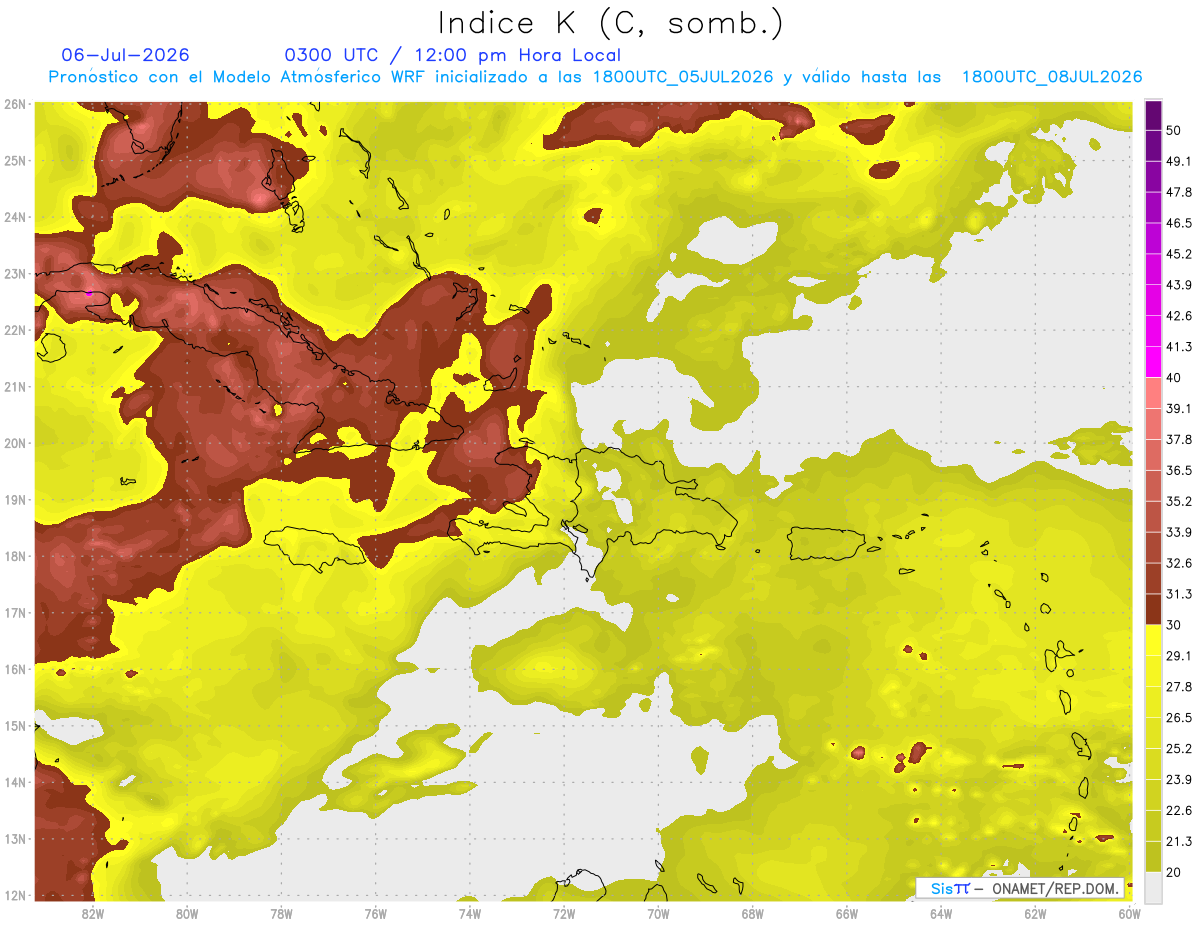
Task: Select the "60W" longitude label
Action: [1130, 914]
